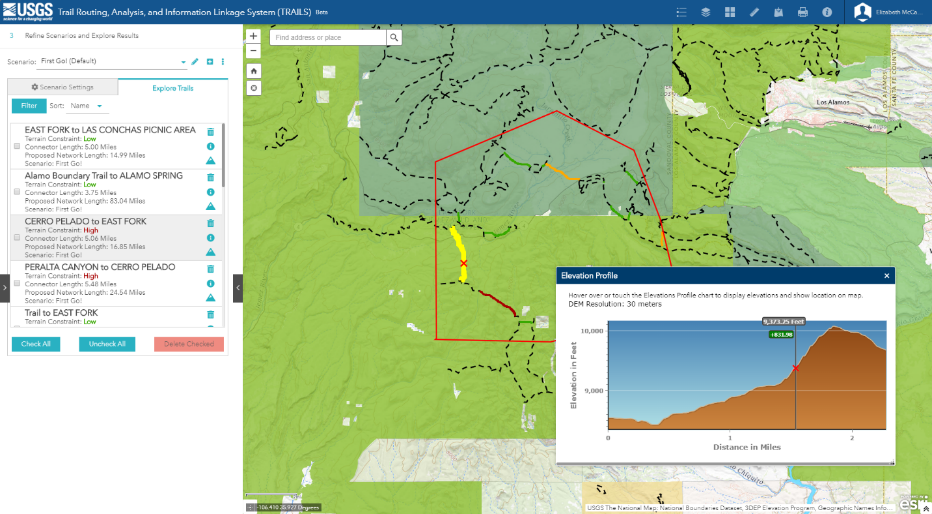932x514 pixels.
Task: Return map to default home extent
Action: click(x=254, y=71)
